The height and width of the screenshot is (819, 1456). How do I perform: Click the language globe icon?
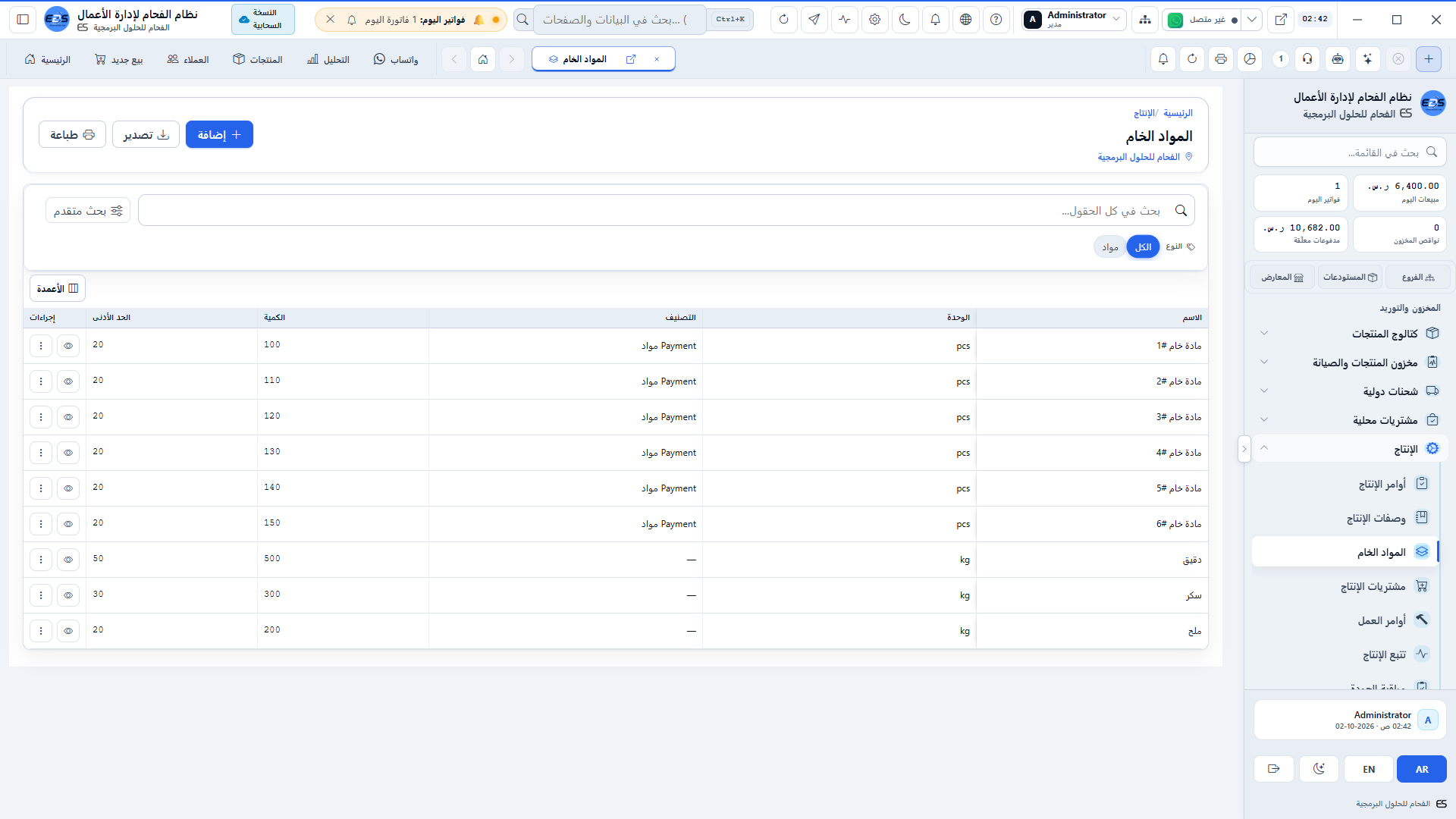965,20
